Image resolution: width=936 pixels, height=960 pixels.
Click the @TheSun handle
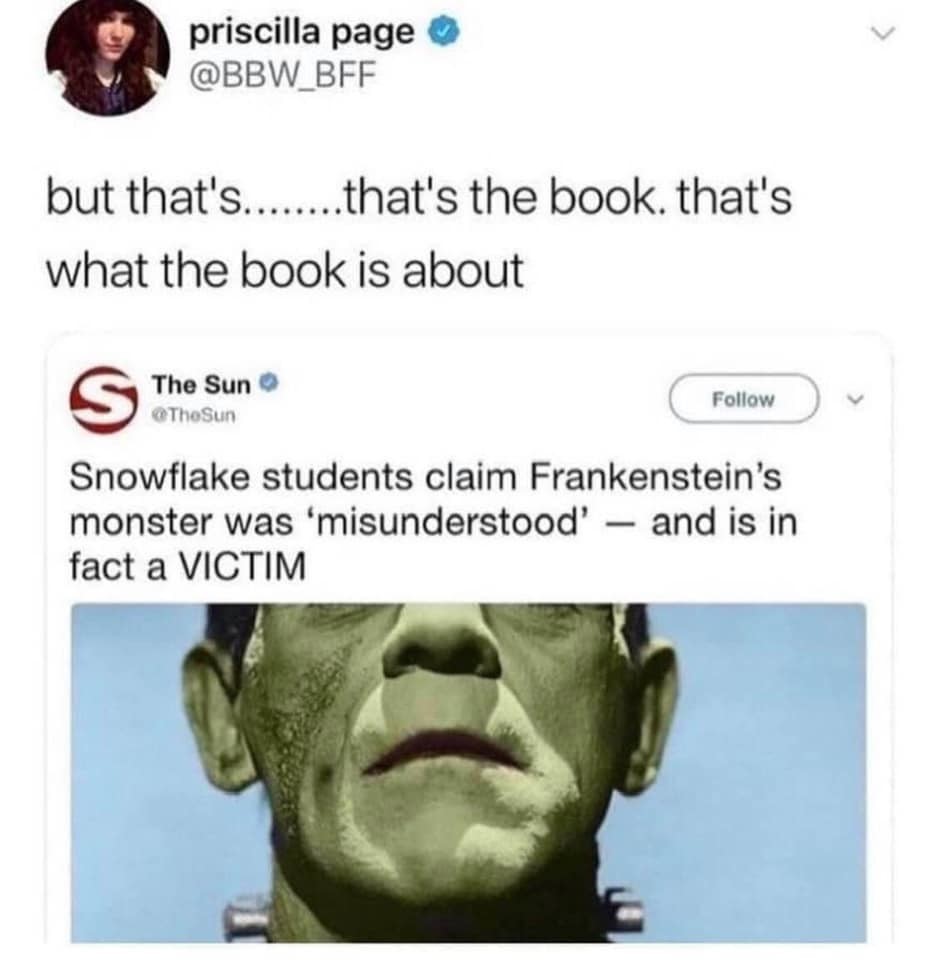[x=193, y=416]
